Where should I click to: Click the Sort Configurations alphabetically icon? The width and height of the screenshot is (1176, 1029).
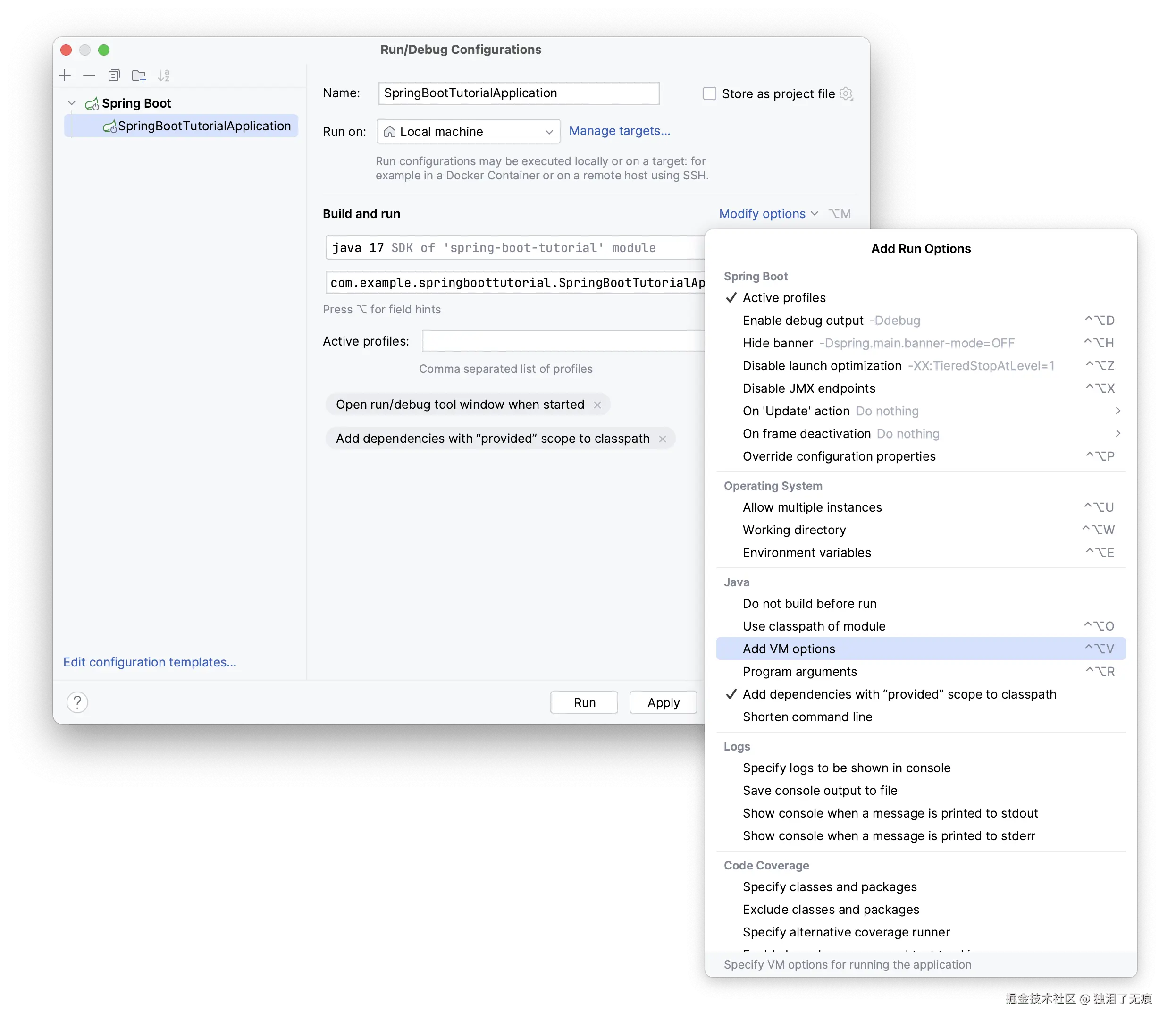[x=164, y=75]
